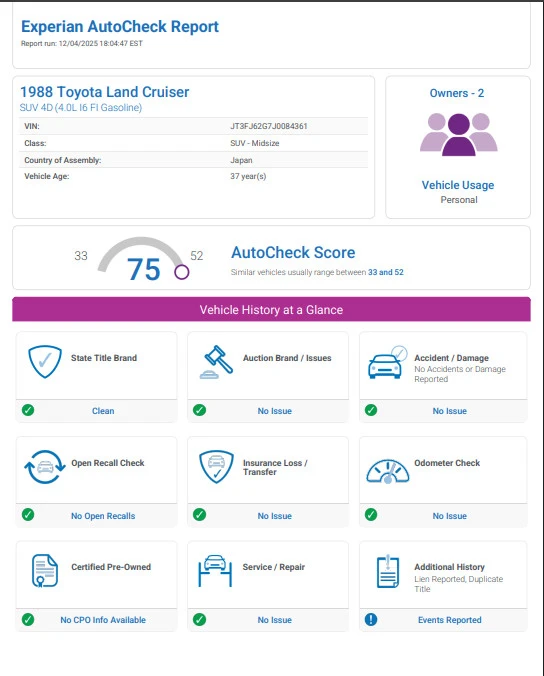Click the AutoCheck Score gauge marker
This screenshot has height=676, width=544.
(x=181, y=272)
